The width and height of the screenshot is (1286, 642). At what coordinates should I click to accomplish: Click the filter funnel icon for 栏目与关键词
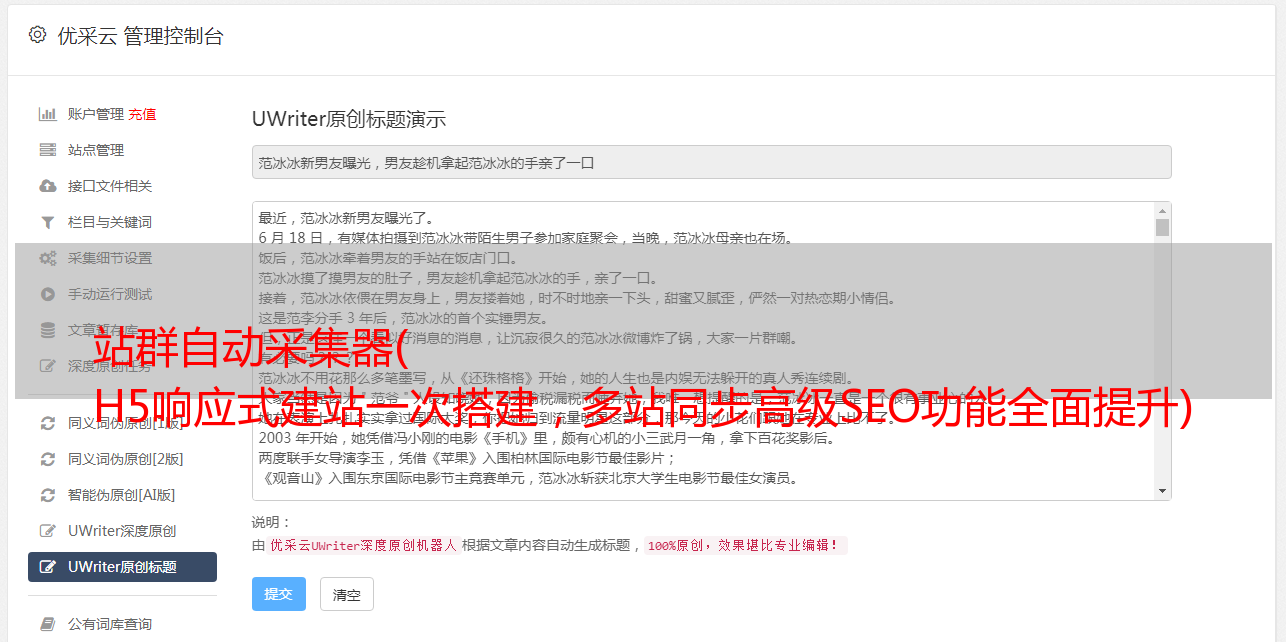[x=47, y=222]
